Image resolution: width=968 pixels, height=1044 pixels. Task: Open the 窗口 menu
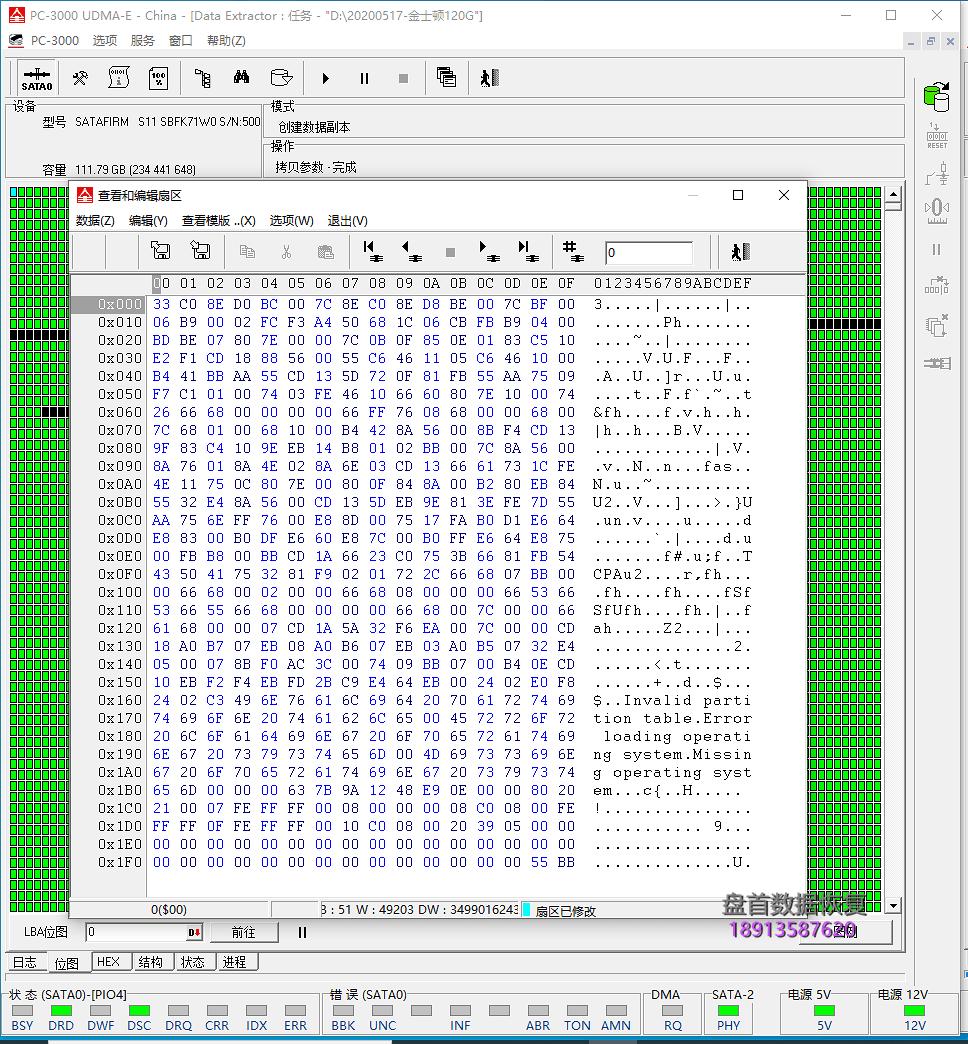click(x=180, y=41)
